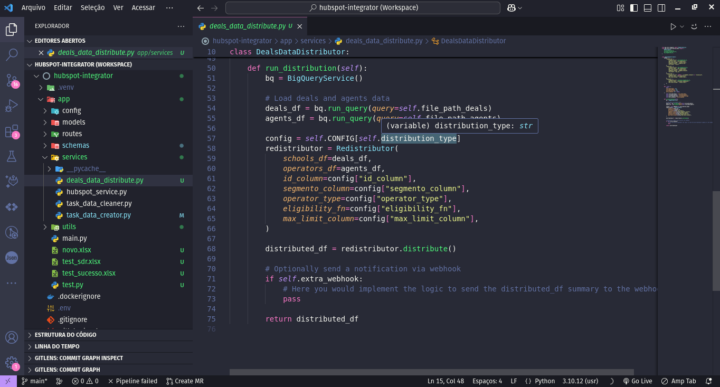Expand the Estrutura do Código section
This screenshot has height=387, width=720.
point(65,335)
